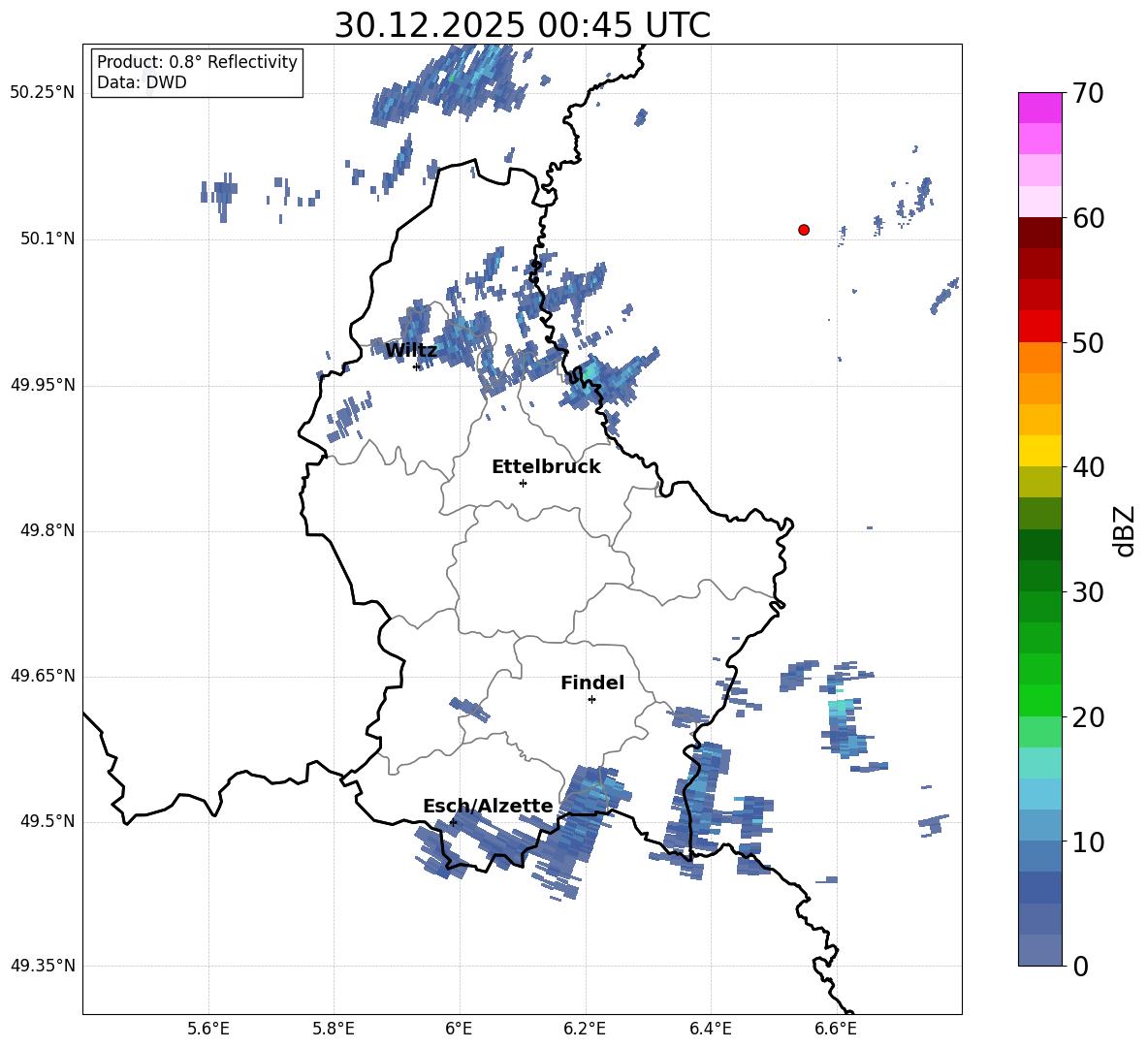1148x1048 pixels.
Task: Click the dBZ colorbar axis label
Action: (1126, 530)
